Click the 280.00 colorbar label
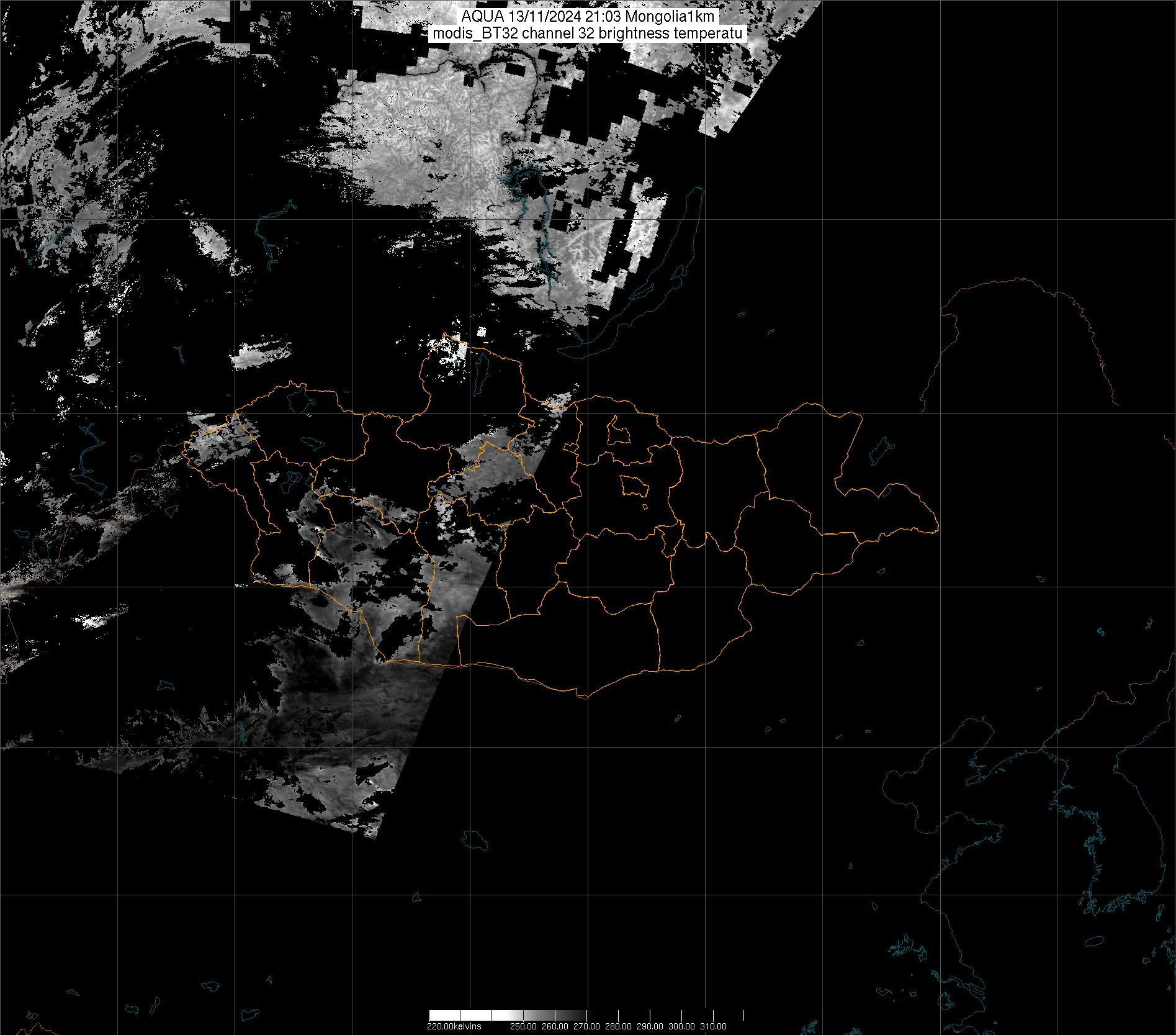 [618, 1026]
